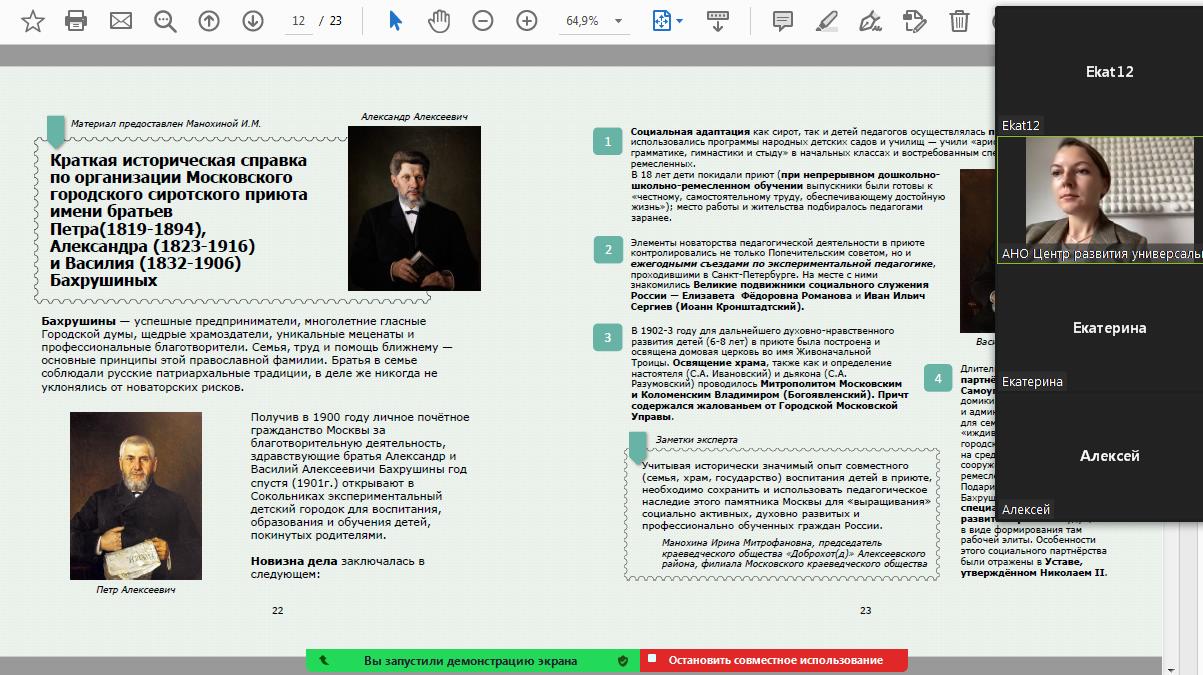Click the Ekat12 participant tile
Viewport: 1203px width, 675px height.
point(1099,71)
